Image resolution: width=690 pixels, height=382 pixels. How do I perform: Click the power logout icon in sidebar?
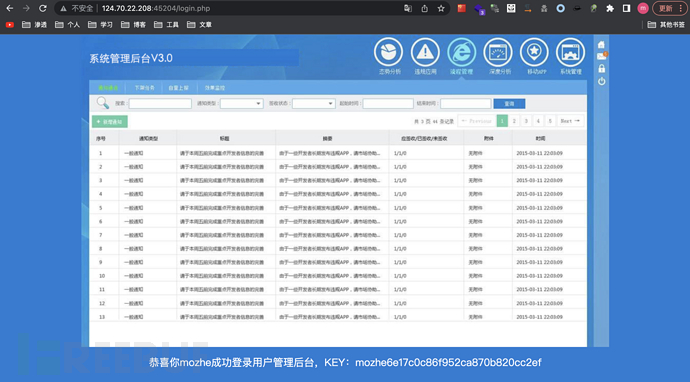601,81
